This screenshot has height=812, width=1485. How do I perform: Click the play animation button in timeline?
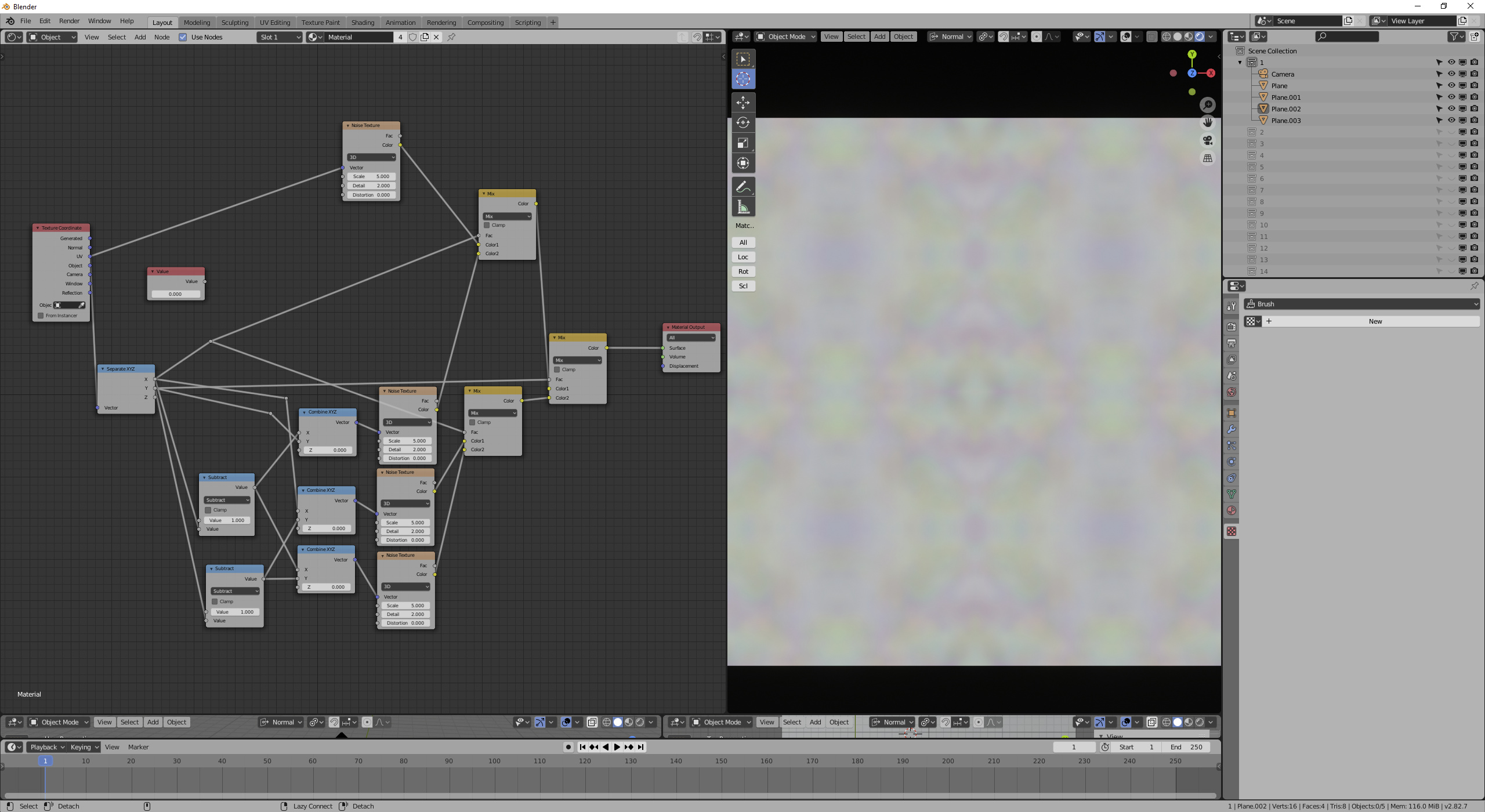(x=617, y=747)
